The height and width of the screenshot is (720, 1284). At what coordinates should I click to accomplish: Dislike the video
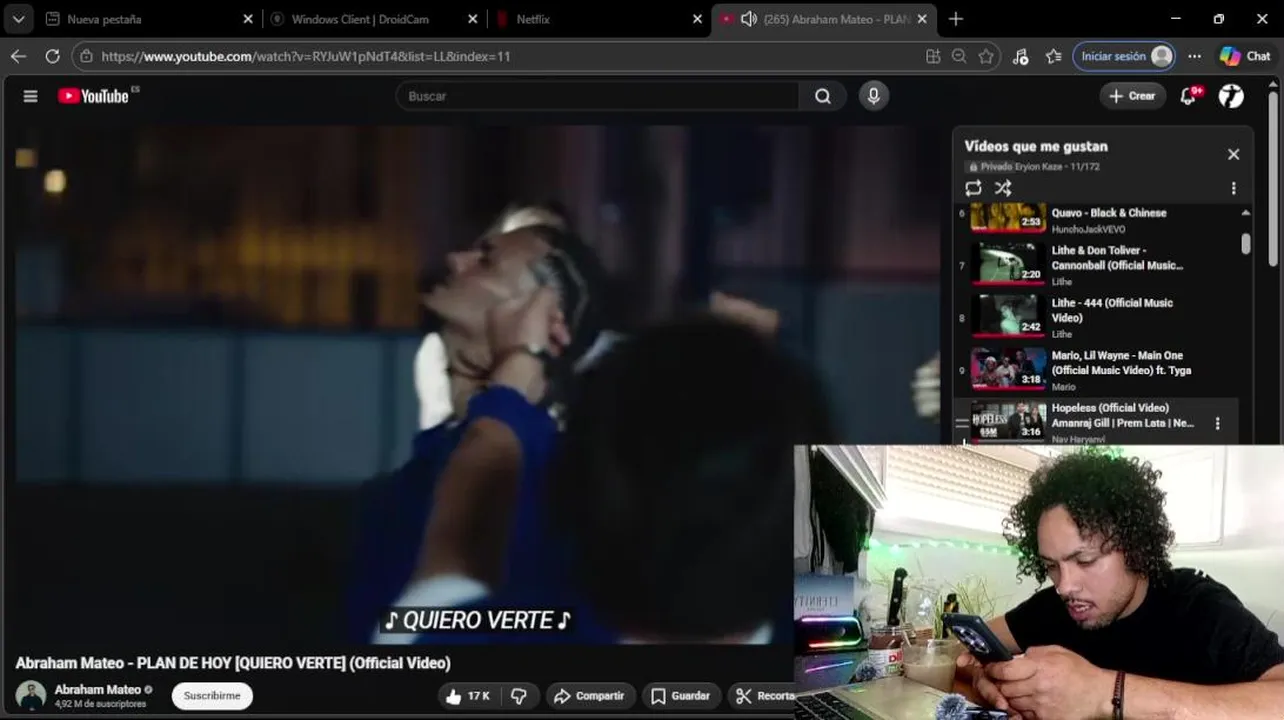click(x=519, y=696)
